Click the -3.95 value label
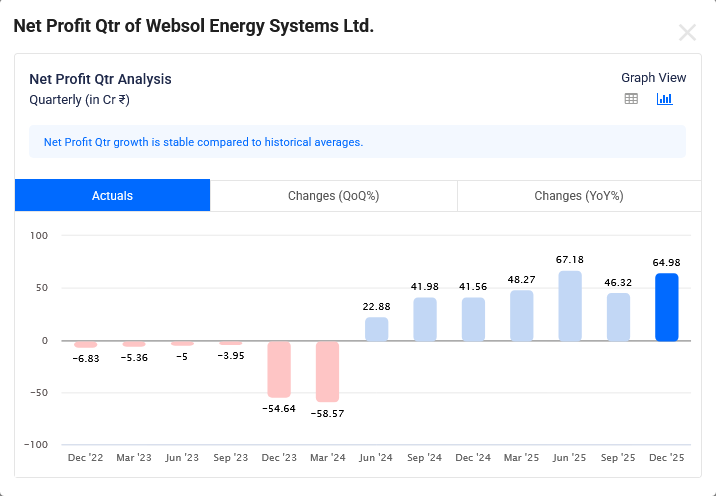This screenshot has width=716, height=496. [x=231, y=355]
